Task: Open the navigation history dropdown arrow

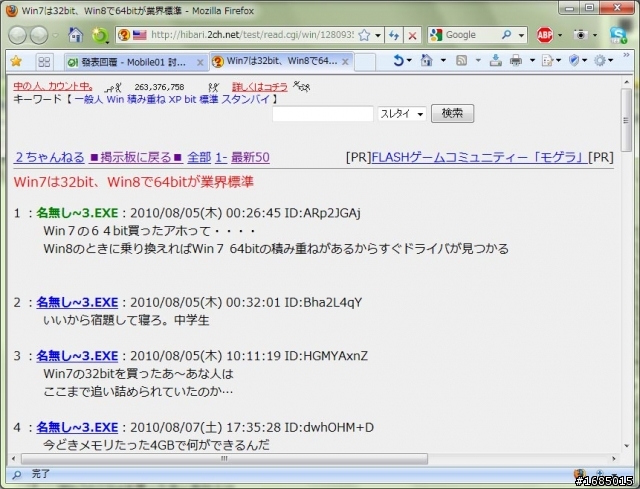Action: (55, 36)
